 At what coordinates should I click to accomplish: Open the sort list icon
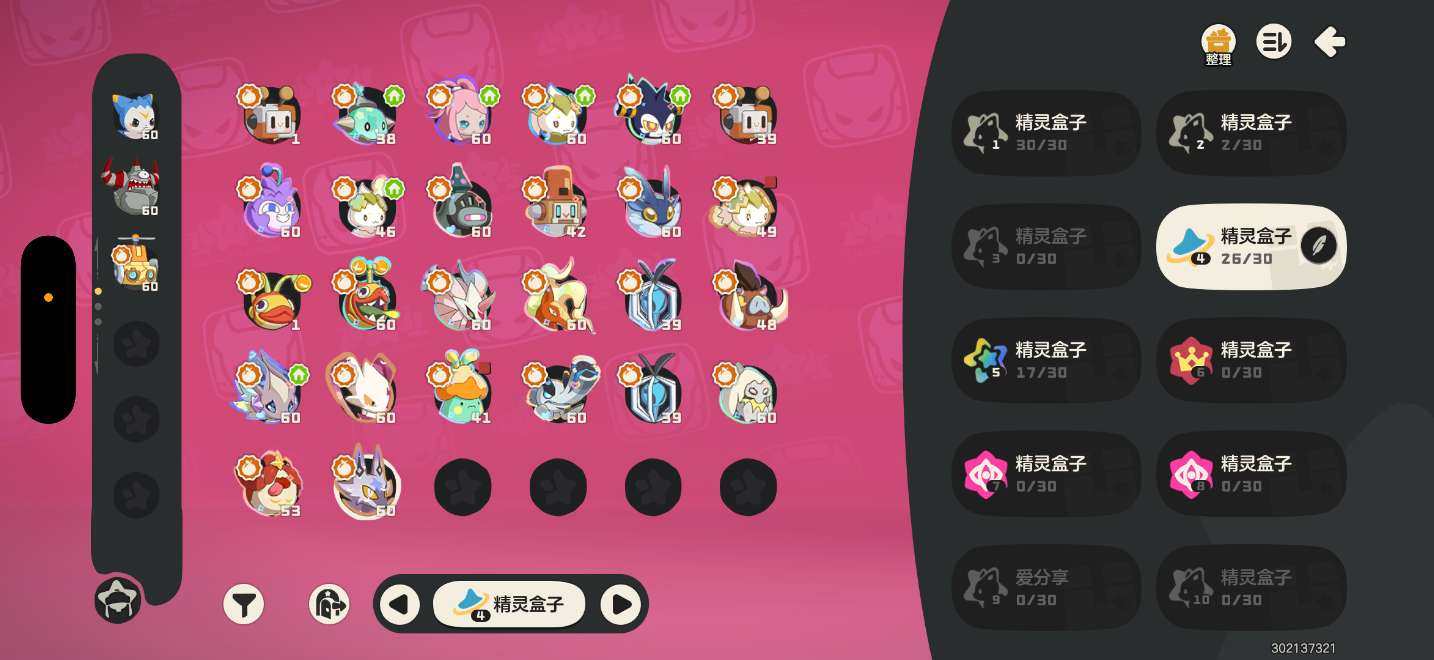(x=1273, y=41)
